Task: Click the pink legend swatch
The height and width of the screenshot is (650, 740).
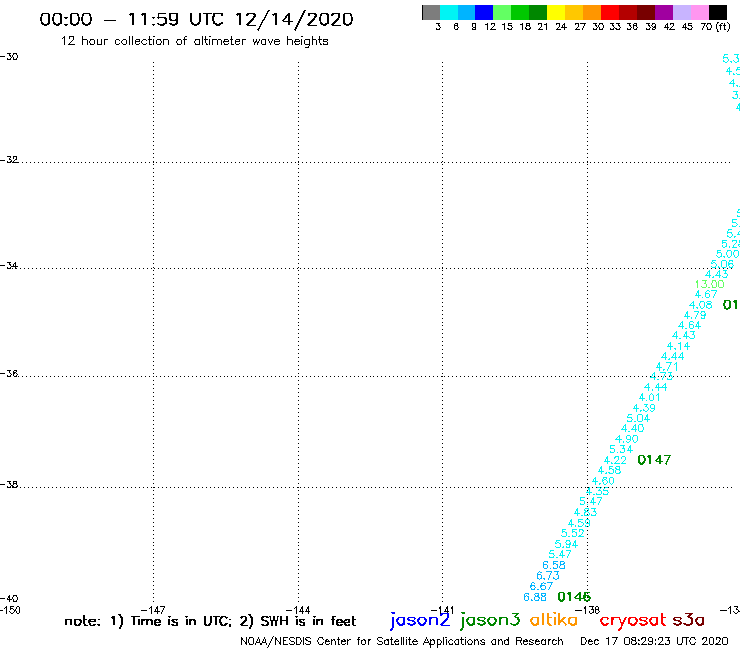Action: 699,12
